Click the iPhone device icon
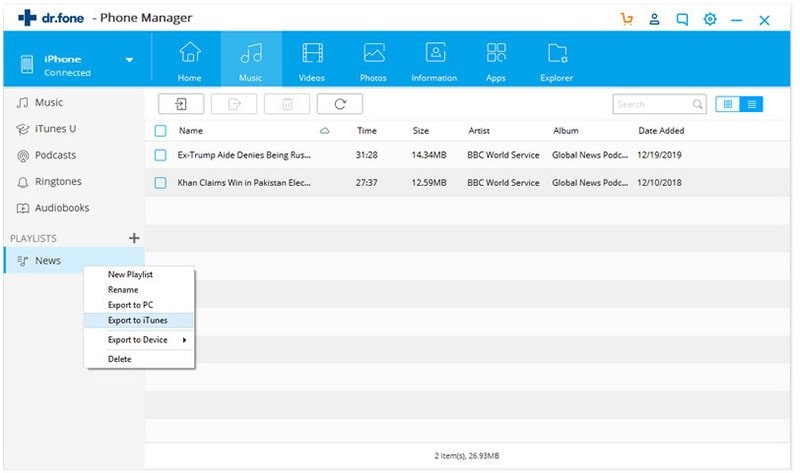 pyautogui.click(x=27, y=64)
